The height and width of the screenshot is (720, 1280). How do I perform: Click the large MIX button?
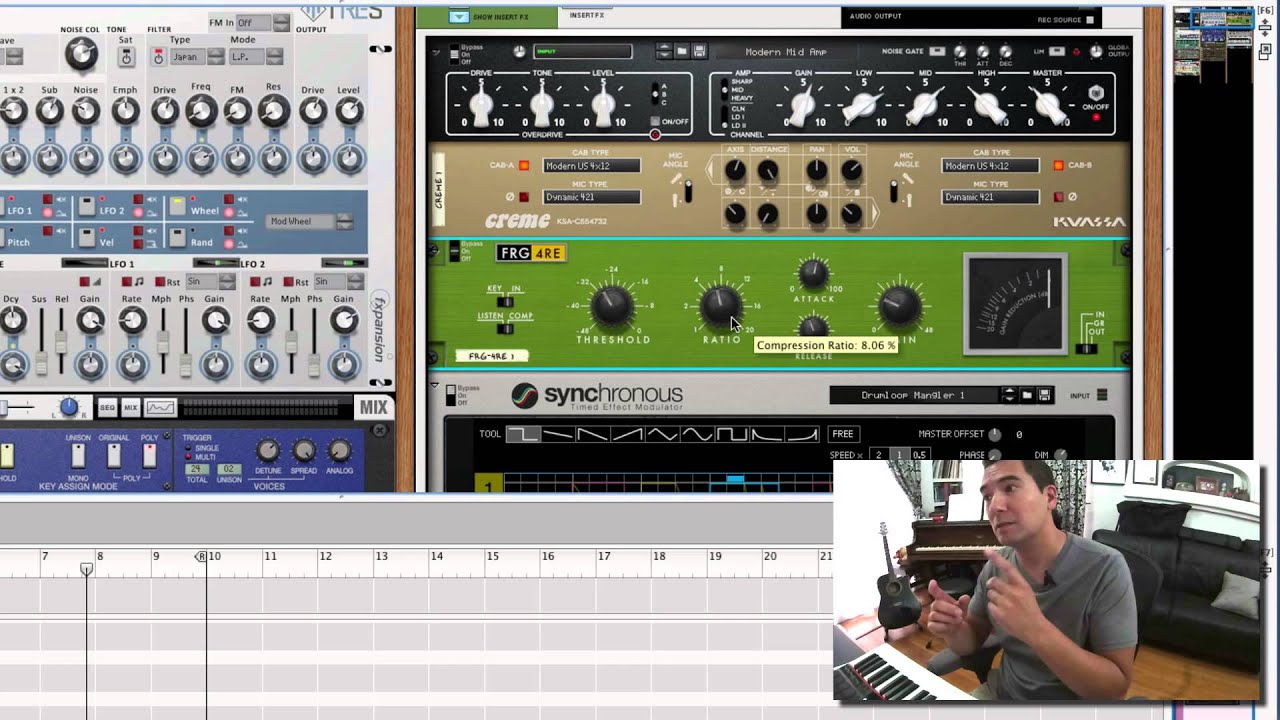(x=373, y=407)
